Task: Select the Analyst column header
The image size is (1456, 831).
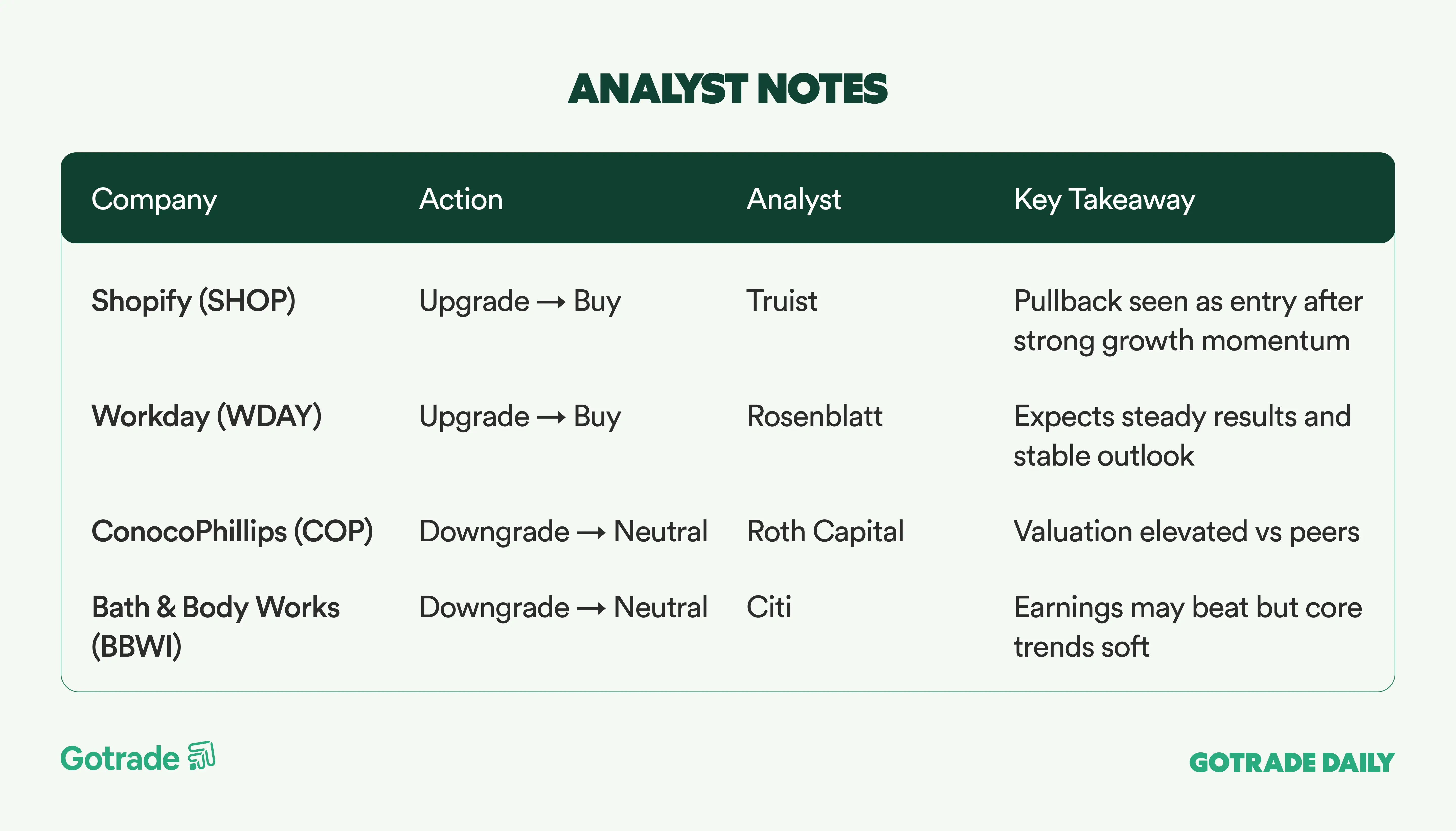Action: coord(793,200)
